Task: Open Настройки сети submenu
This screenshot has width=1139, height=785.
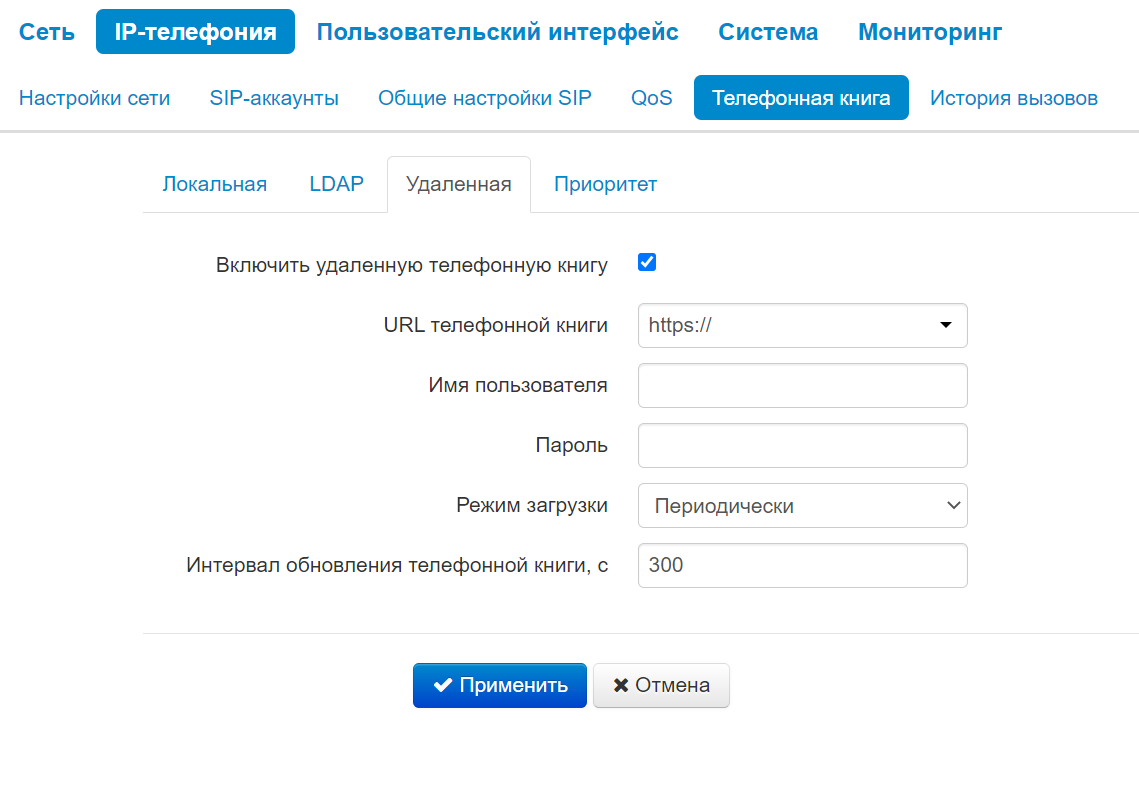Action: 95,98
